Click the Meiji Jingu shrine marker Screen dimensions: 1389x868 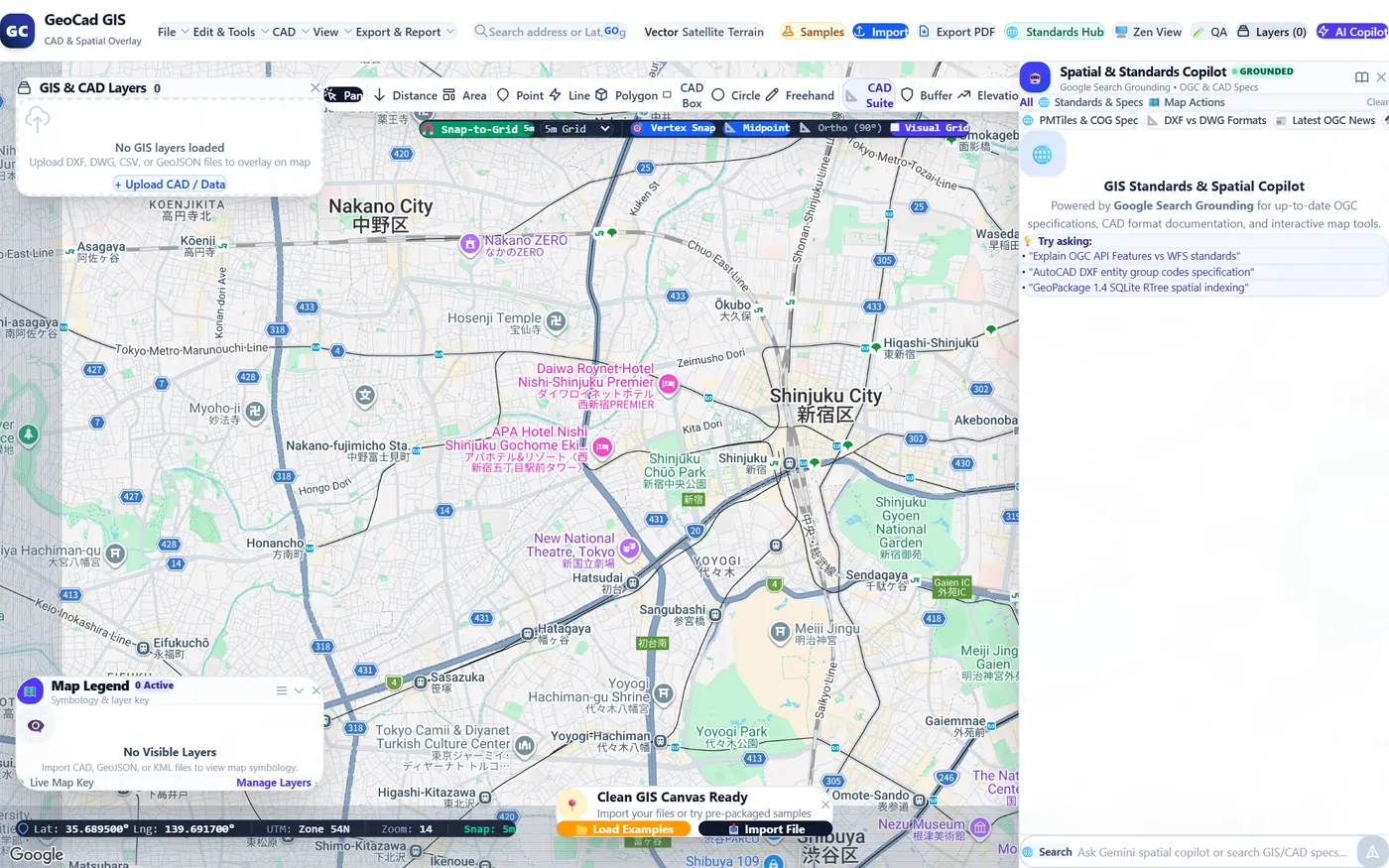click(781, 631)
